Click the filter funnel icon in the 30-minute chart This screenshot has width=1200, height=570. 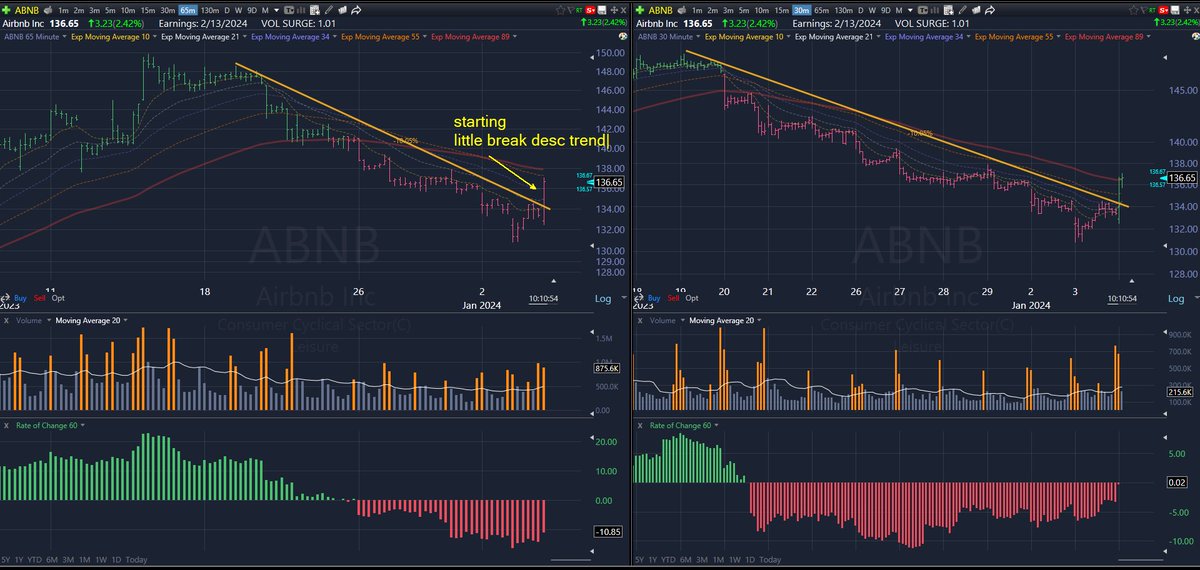[1143, 10]
